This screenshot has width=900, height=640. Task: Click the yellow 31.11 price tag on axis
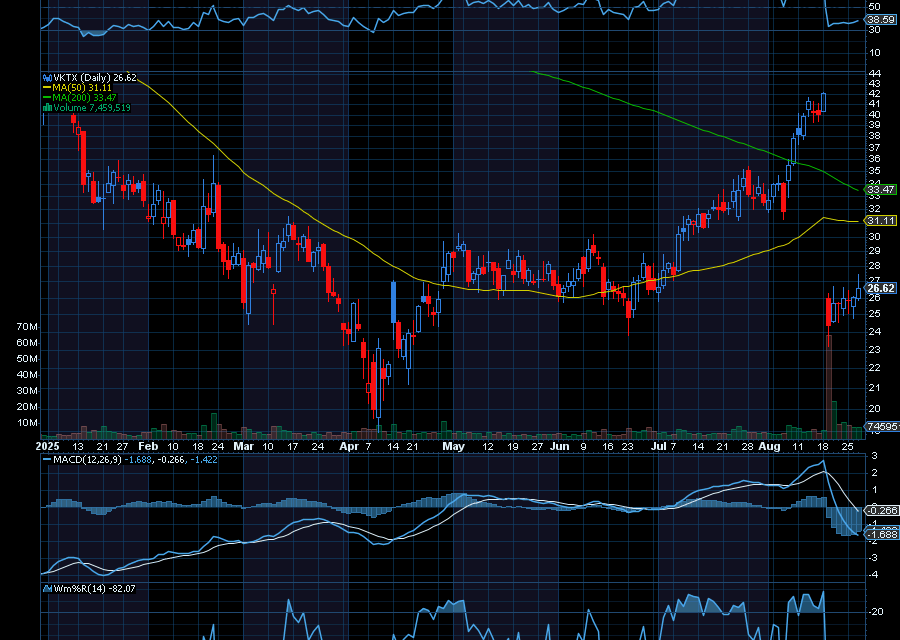[x=881, y=221]
